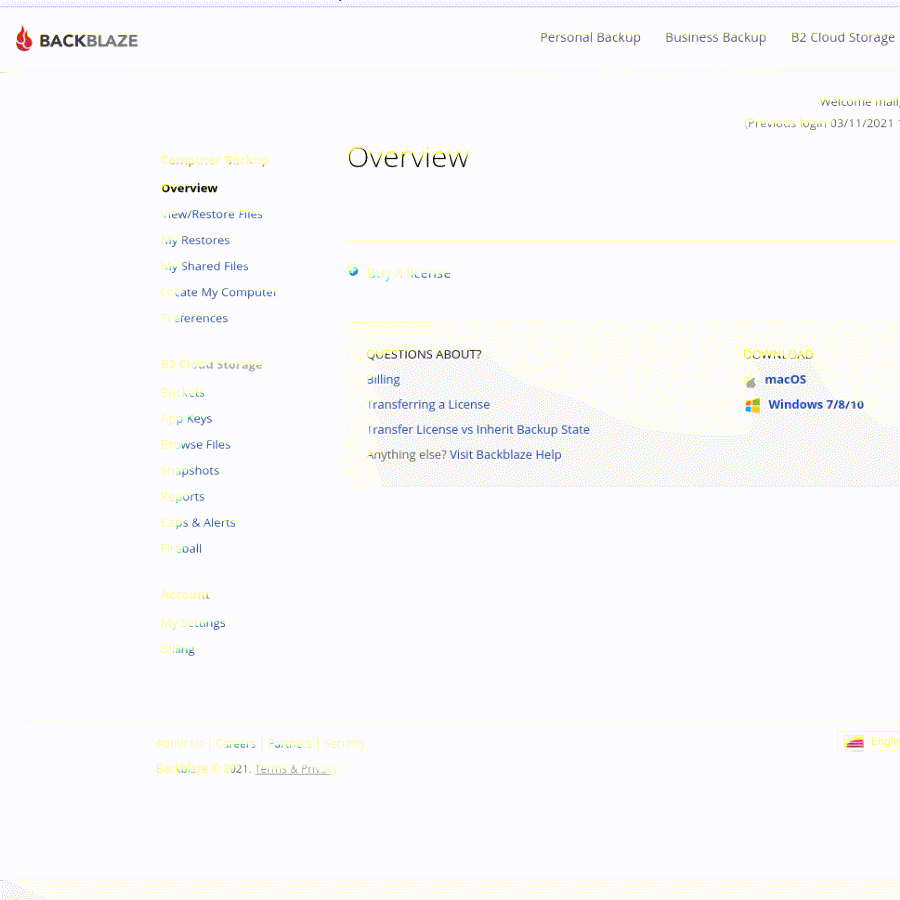Open Terms & Privacy link
This screenshot has height=900, width=900.
[296, 769]
